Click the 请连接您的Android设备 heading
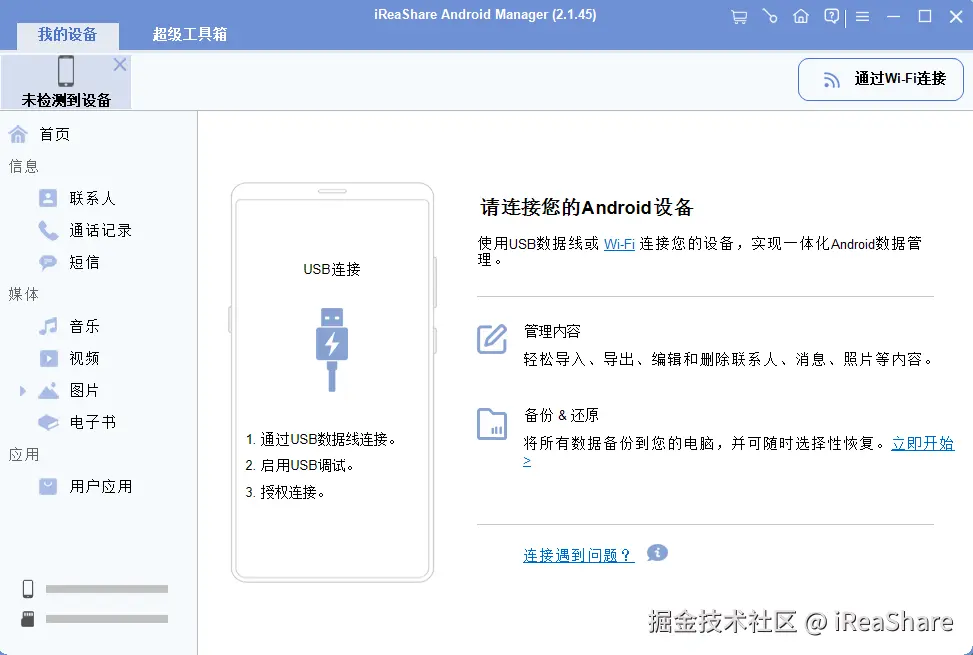973x655 pixels. coord(587,207)
